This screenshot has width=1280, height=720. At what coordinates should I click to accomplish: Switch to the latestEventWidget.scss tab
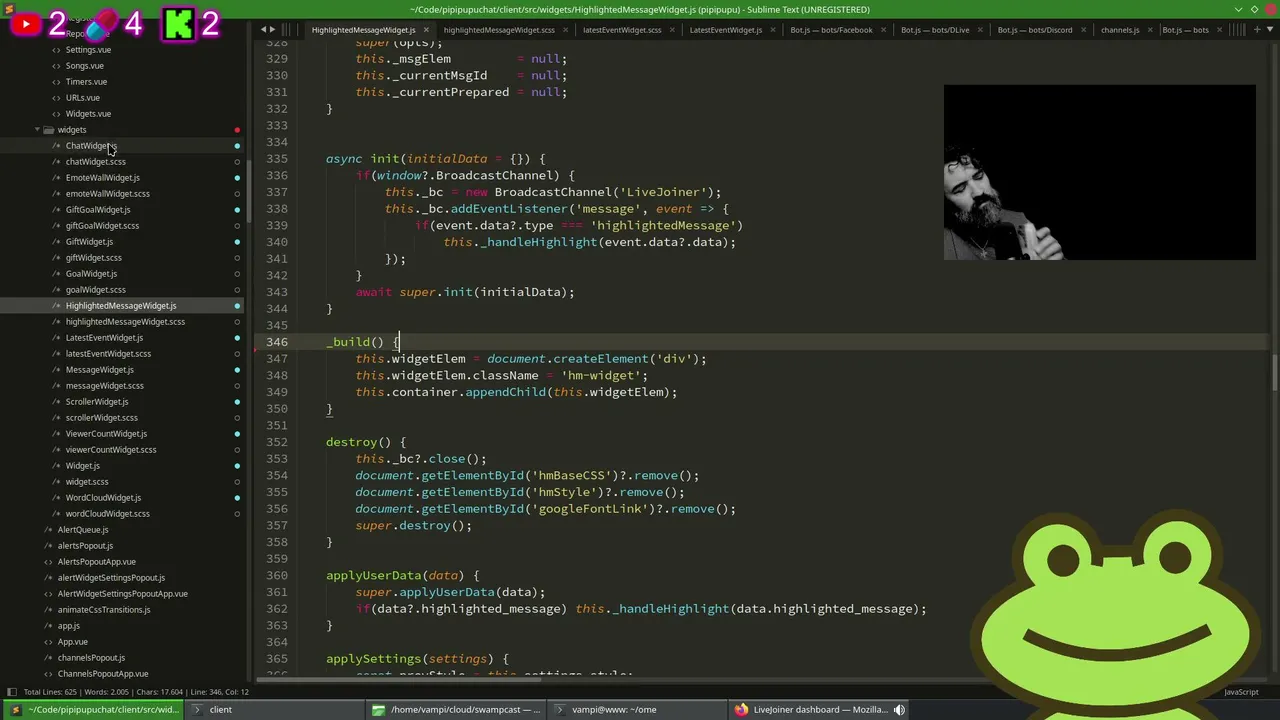pyautogui.click(x=621, y=30)
